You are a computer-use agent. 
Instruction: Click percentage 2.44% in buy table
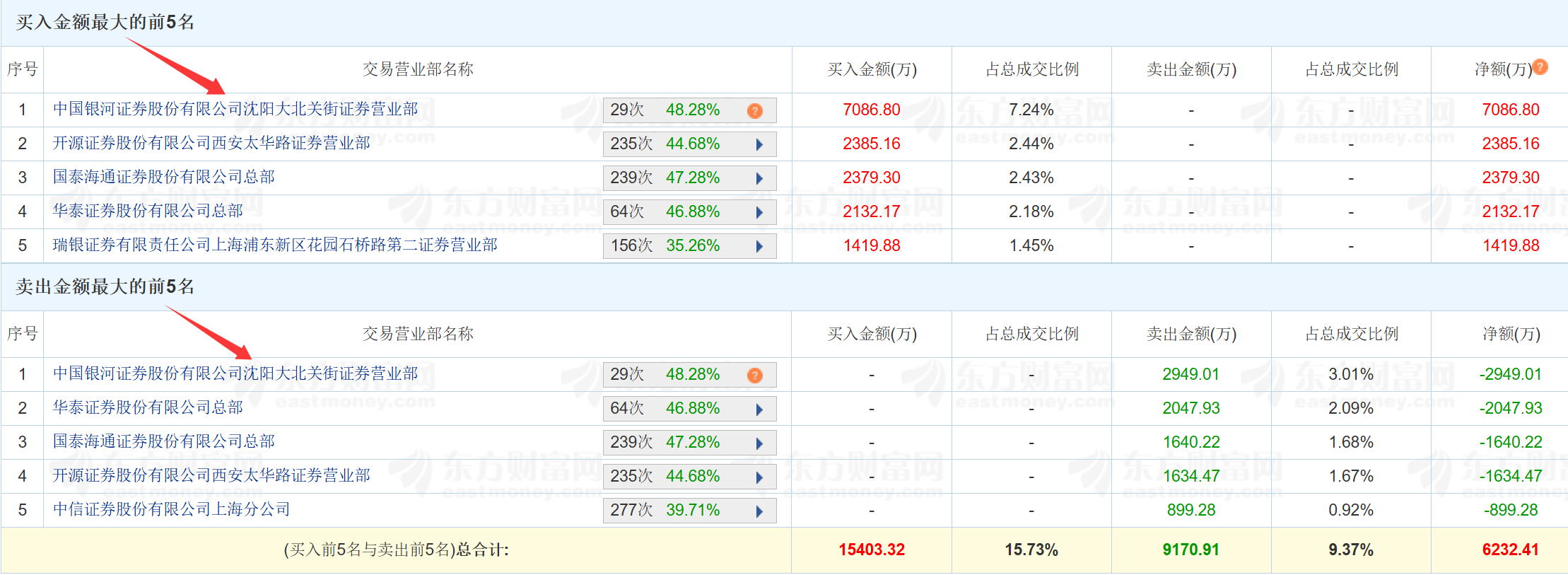[x=1031, y=144]
